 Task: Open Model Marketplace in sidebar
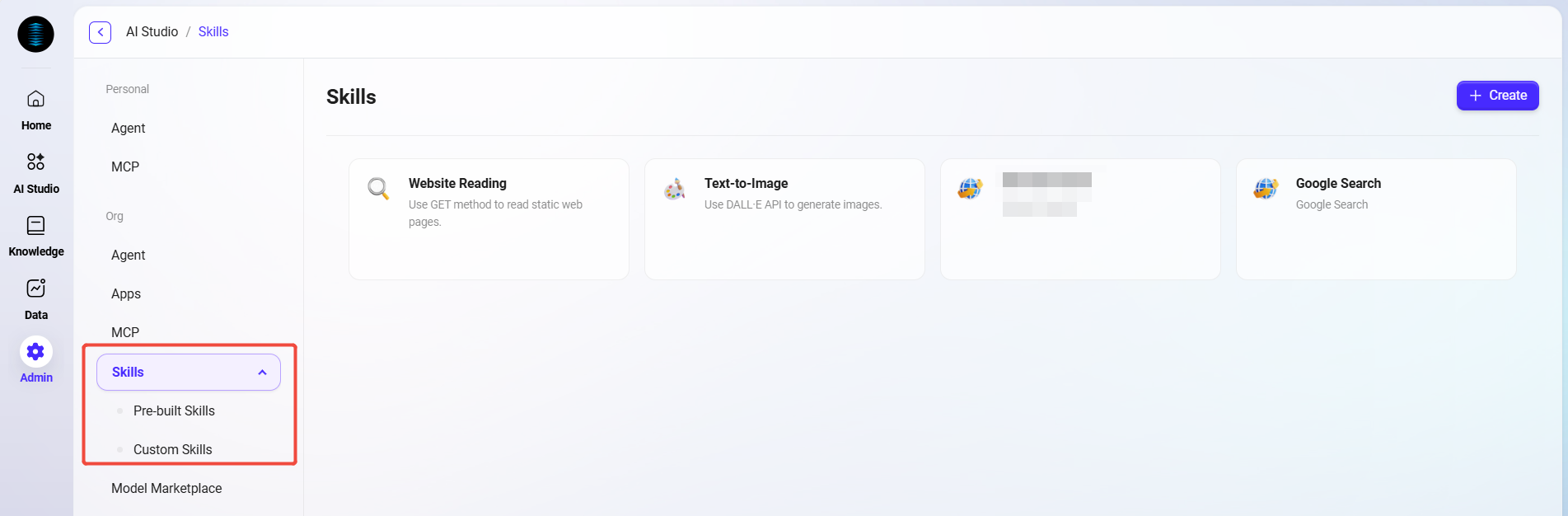coord(166,488)
